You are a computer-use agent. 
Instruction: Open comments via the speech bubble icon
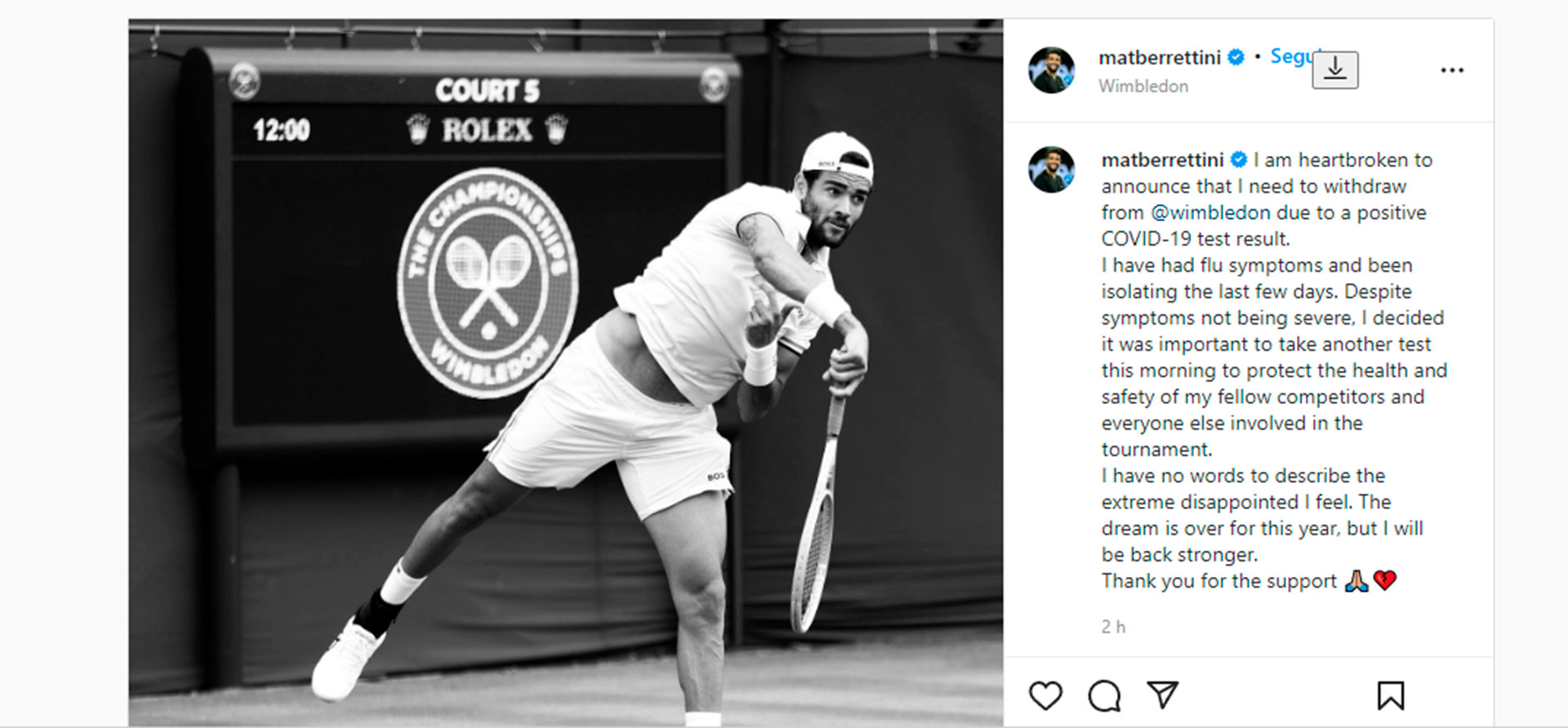[1104, 696]
